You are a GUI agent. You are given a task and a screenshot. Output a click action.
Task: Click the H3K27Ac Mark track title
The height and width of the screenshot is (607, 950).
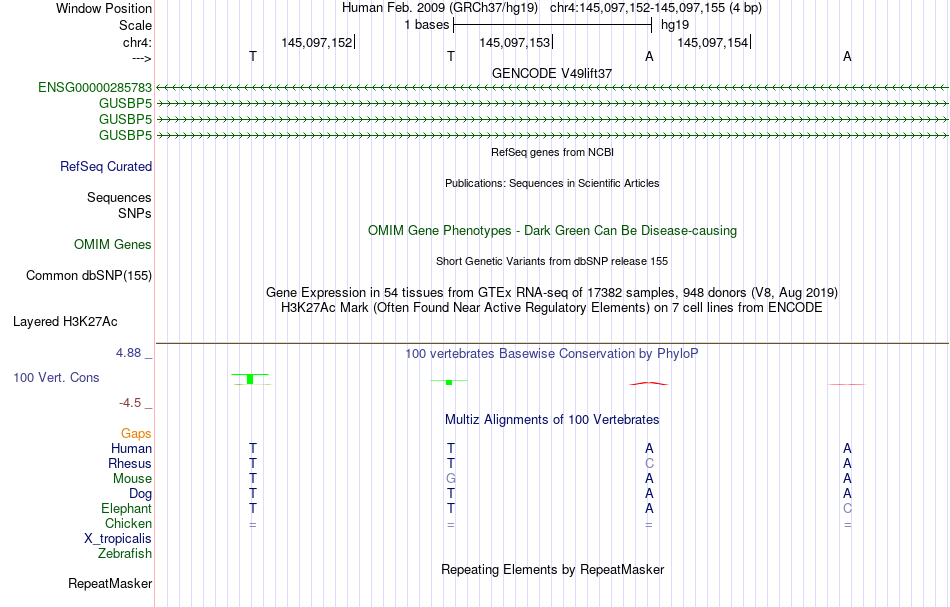click(552, 308)
